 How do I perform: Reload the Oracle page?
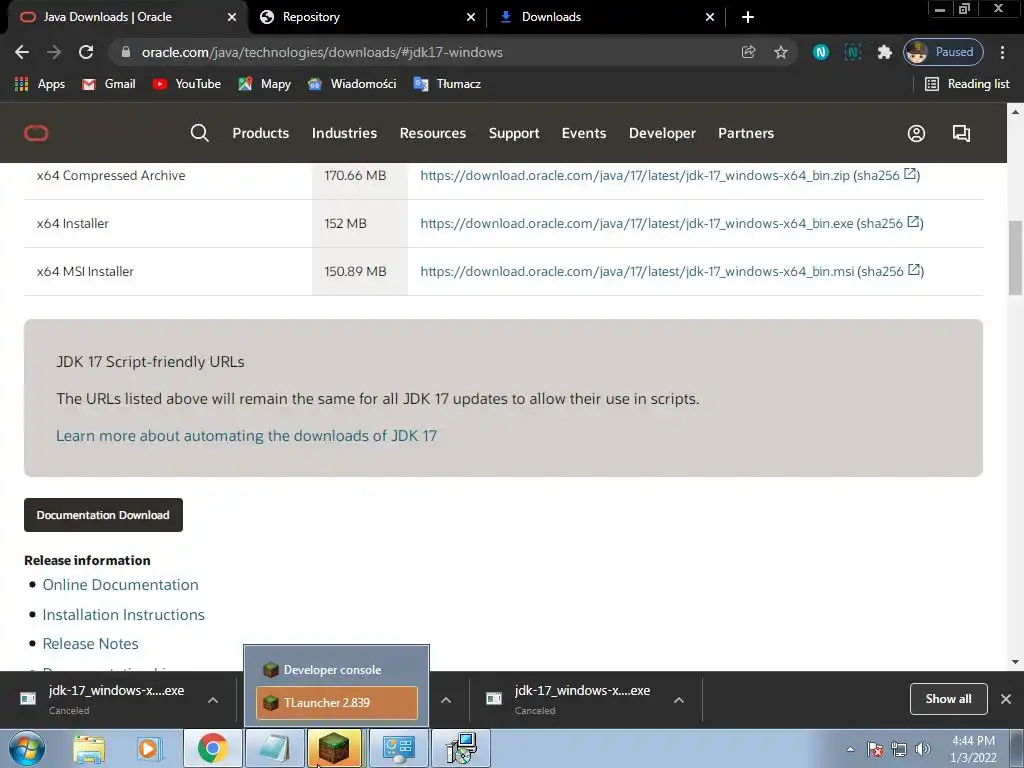pyautogui.click(x=86, y=52)
